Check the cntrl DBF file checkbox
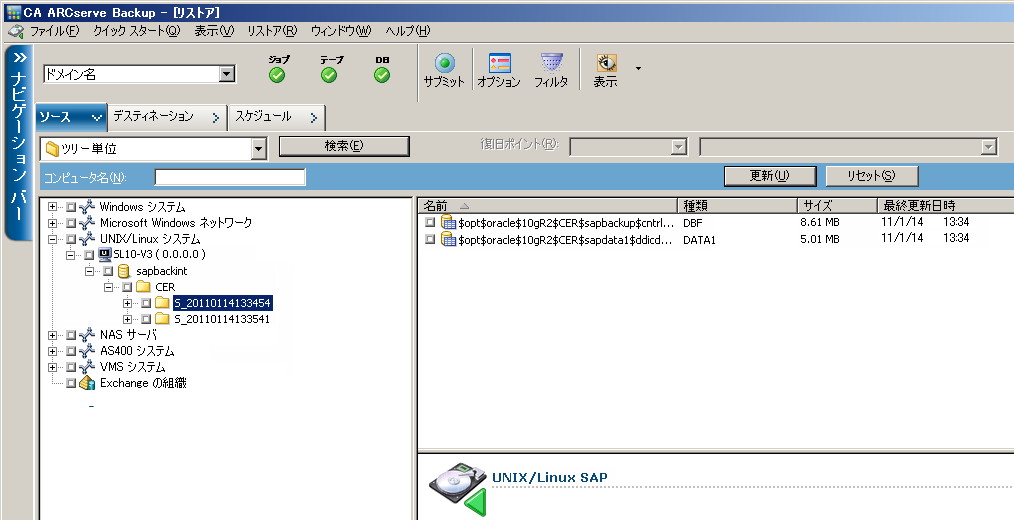The image size is (1014, 520). pyautogui.click(x=430, y=222)
